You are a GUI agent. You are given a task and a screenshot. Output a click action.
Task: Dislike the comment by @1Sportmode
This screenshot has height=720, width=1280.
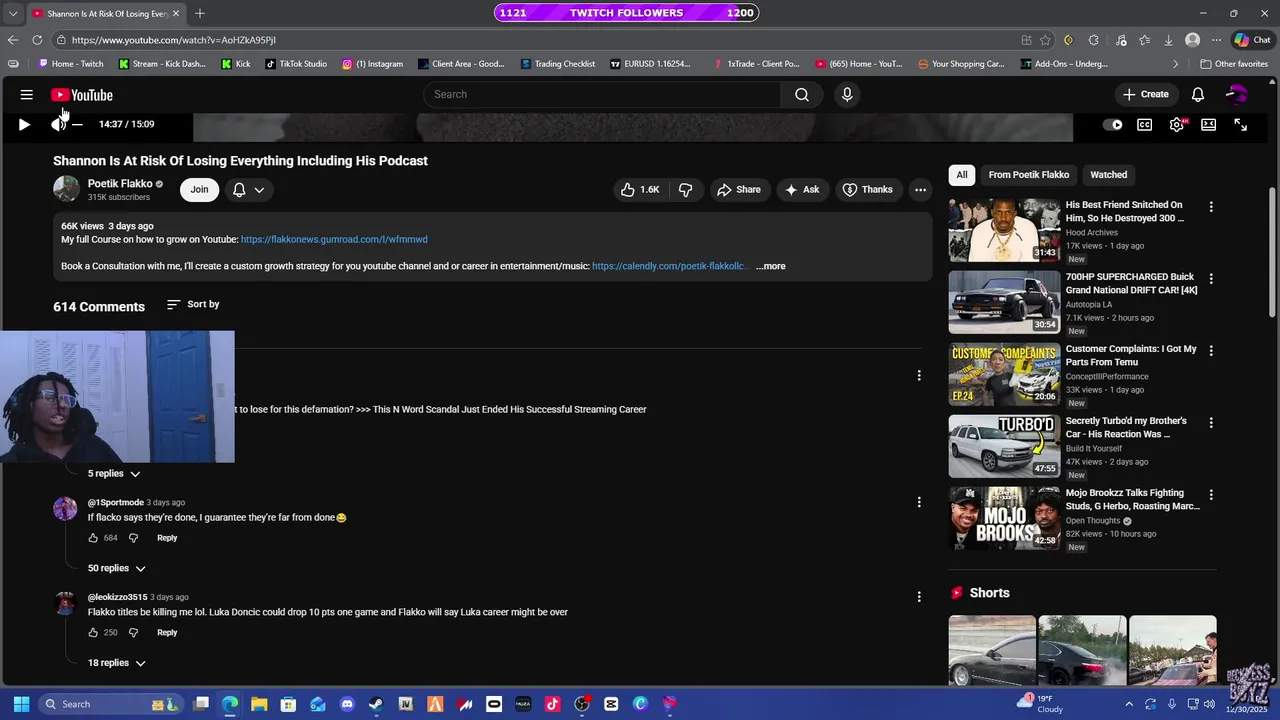(133, 538)
